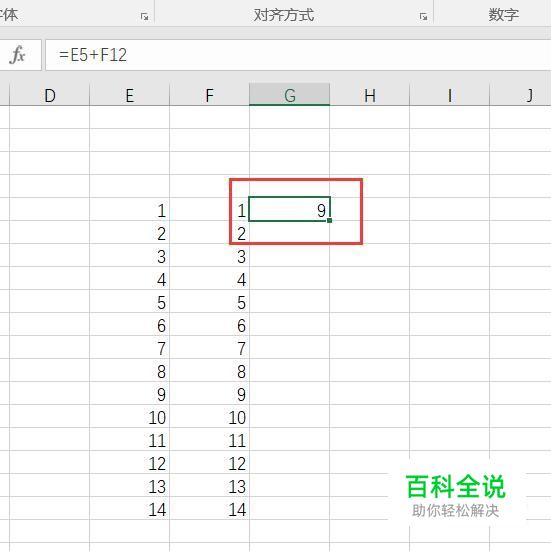Select column F cell with value 1
Viewport: 551px width, 551px height.
pos(209,209)
